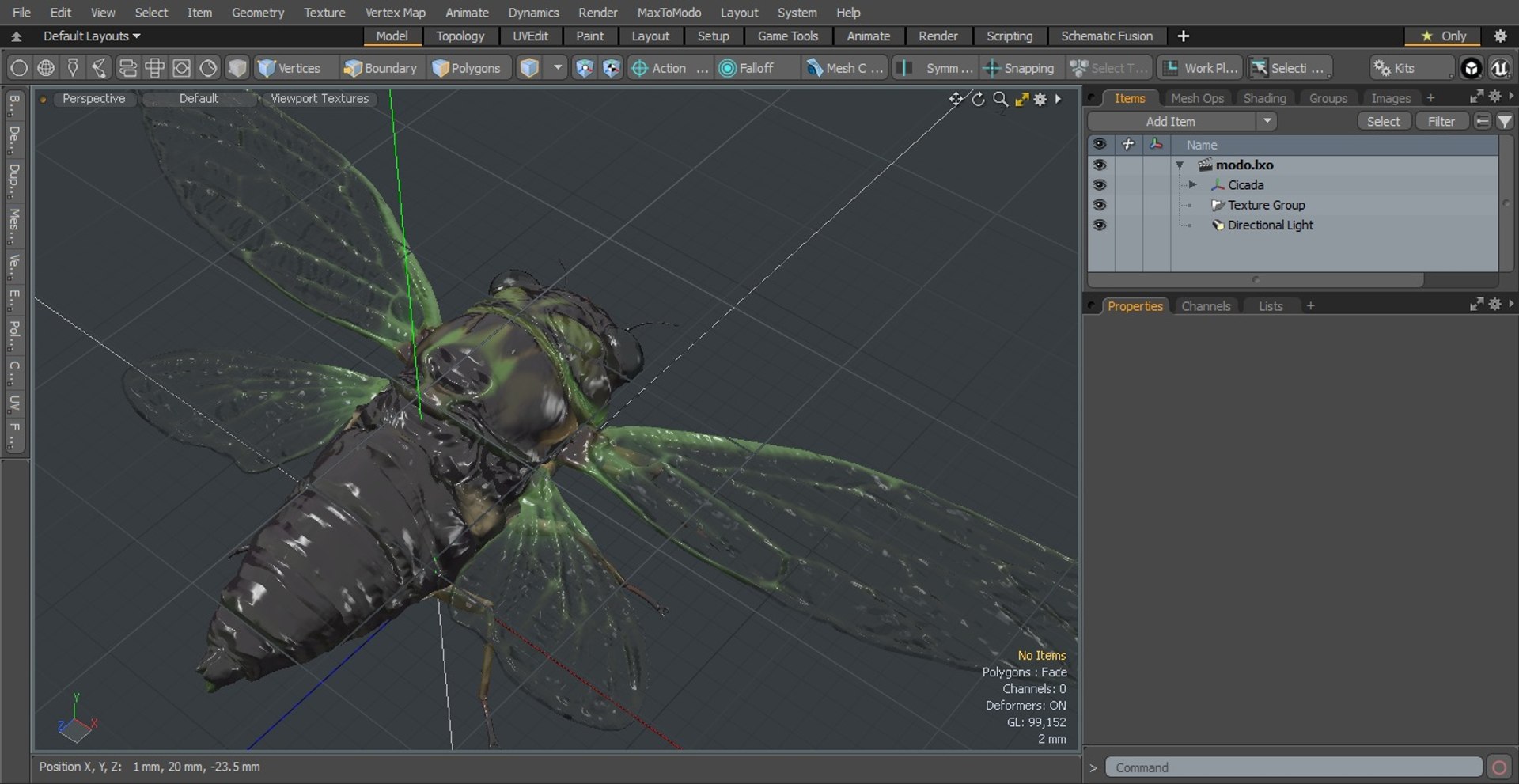Viewport: 1519px width, 784px height.
Task: Click the viewport pan (move arrows) icon
Action: (x=956, y=99)
